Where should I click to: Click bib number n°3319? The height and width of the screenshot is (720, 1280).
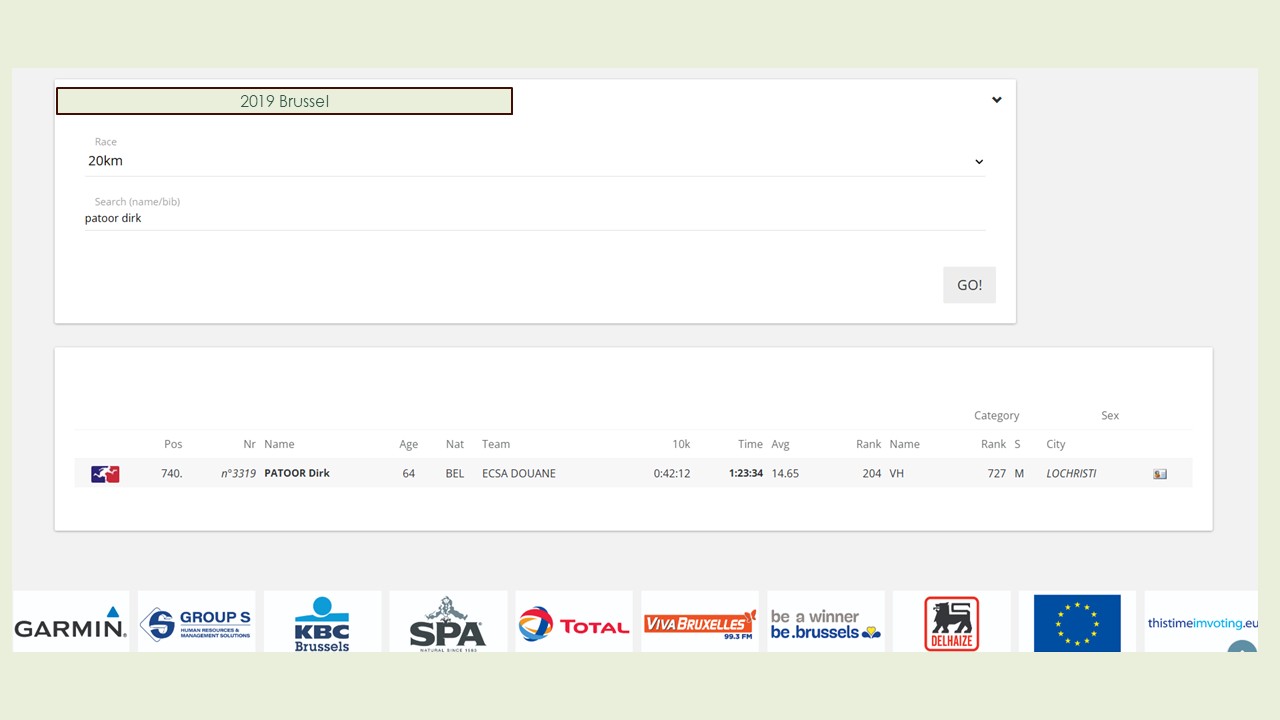pyautogui.click(x=238, y=473)
